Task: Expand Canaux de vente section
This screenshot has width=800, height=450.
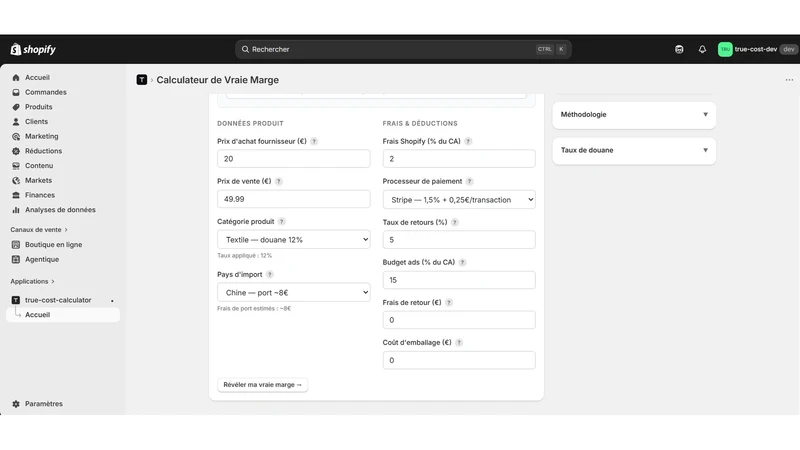Action: click(39, 230)
